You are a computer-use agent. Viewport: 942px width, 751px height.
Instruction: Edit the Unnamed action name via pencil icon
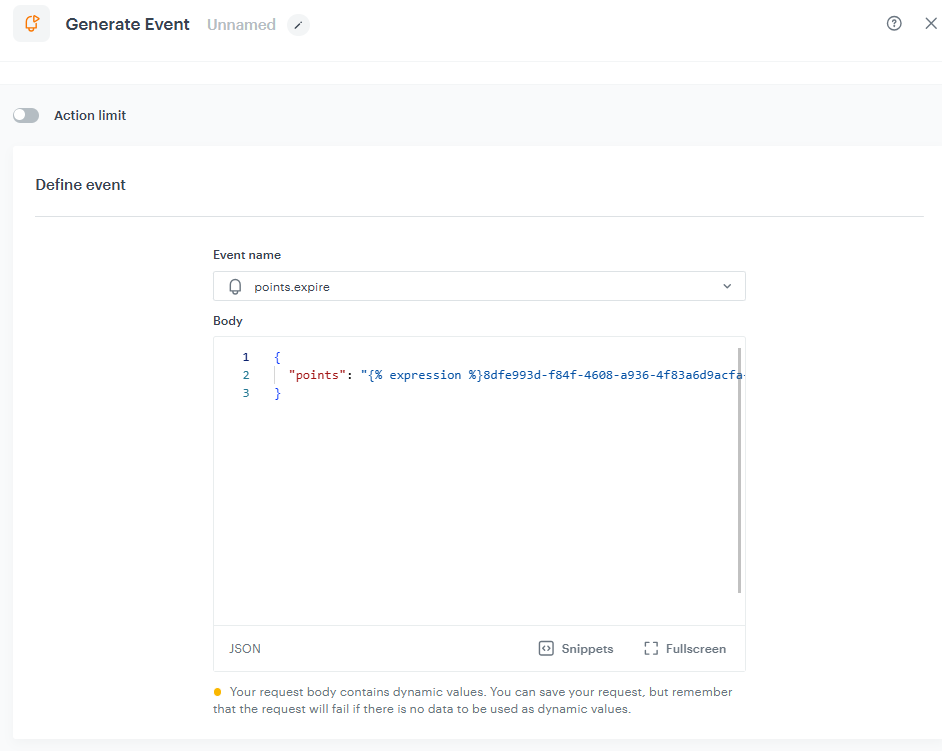297,24
